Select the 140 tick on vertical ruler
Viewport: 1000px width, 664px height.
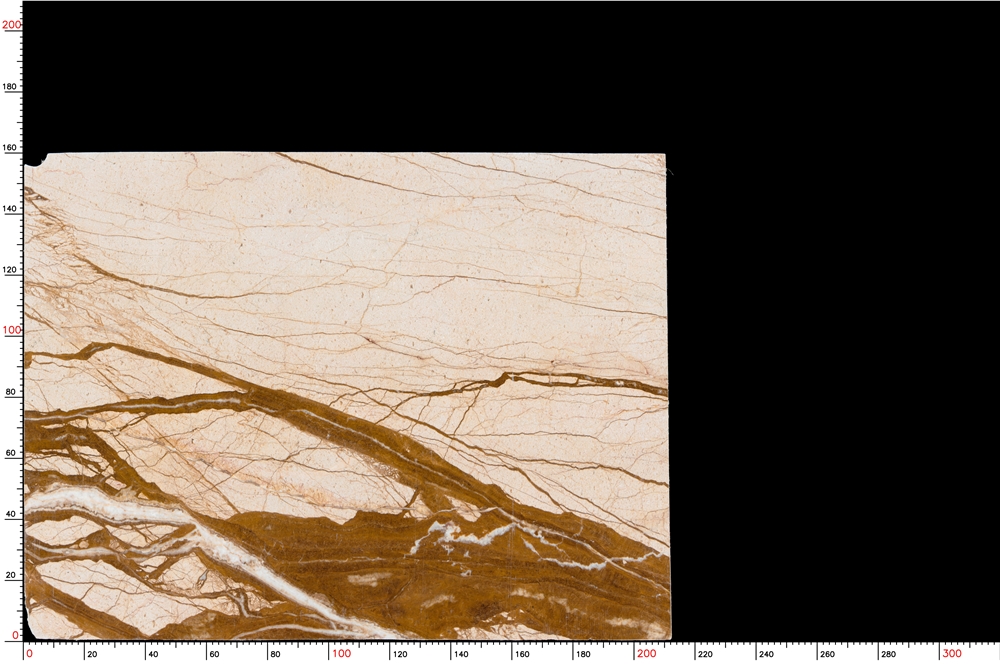pyautogui.click(x=9, y=208)
